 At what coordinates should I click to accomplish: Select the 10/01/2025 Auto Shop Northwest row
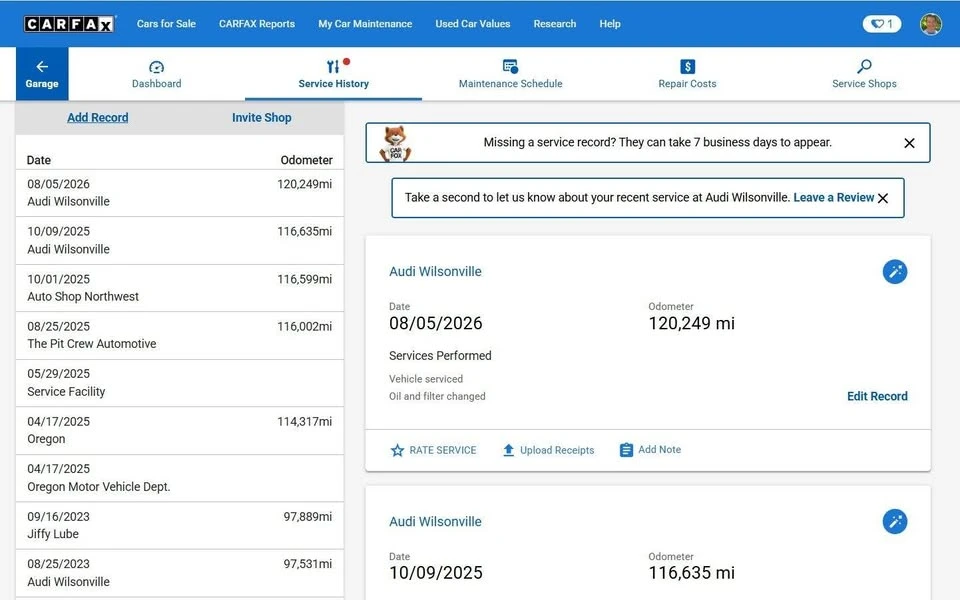179,288
